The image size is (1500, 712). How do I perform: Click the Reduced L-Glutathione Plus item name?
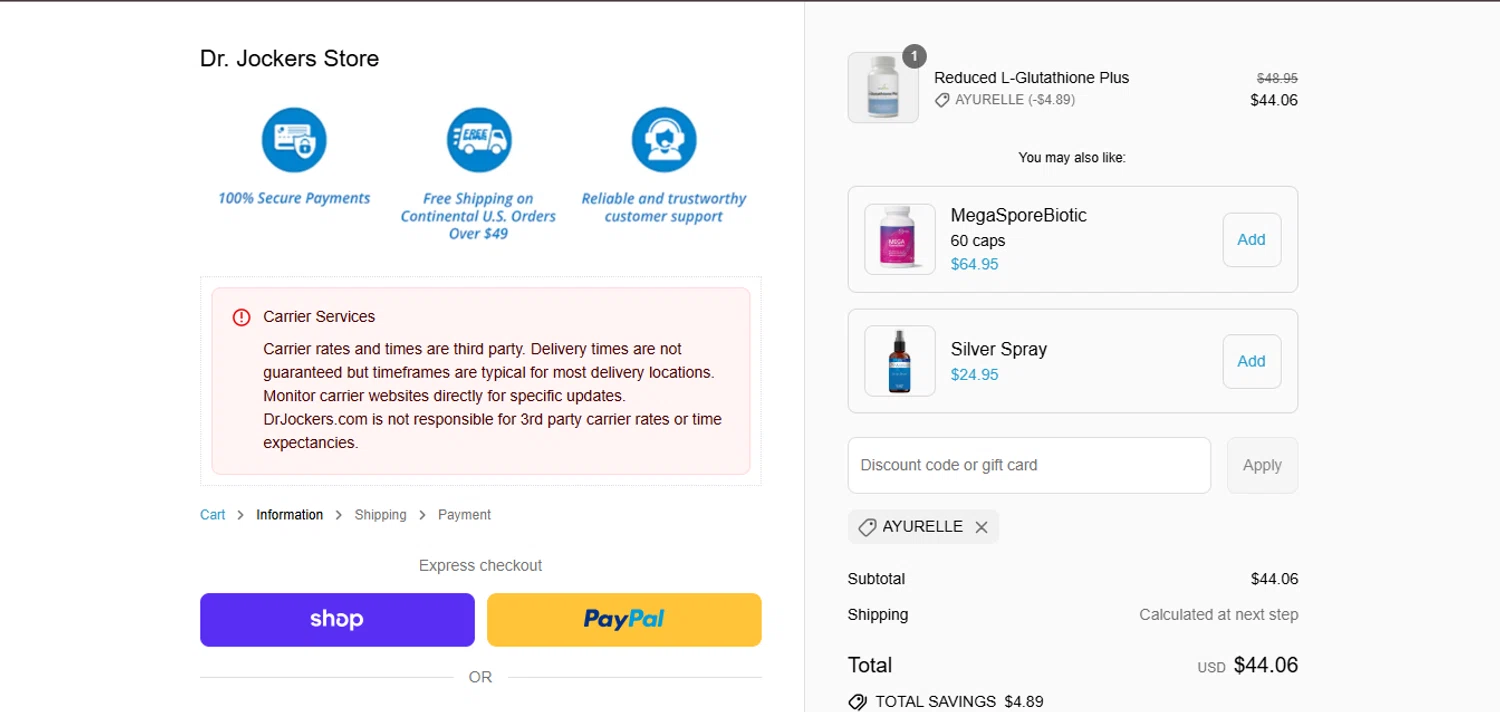[x=1031, y=78]
